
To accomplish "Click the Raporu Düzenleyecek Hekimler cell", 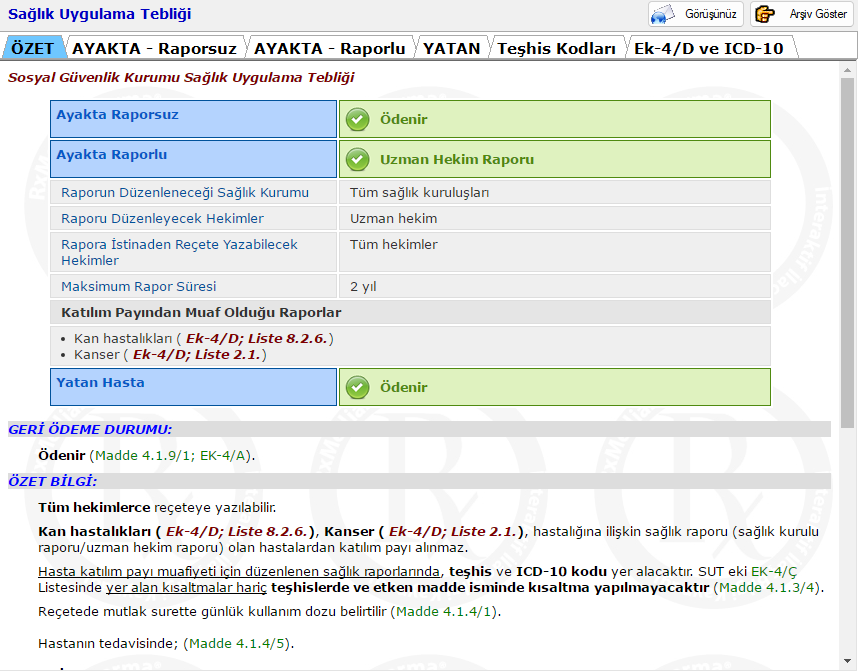I will point(193,218).
